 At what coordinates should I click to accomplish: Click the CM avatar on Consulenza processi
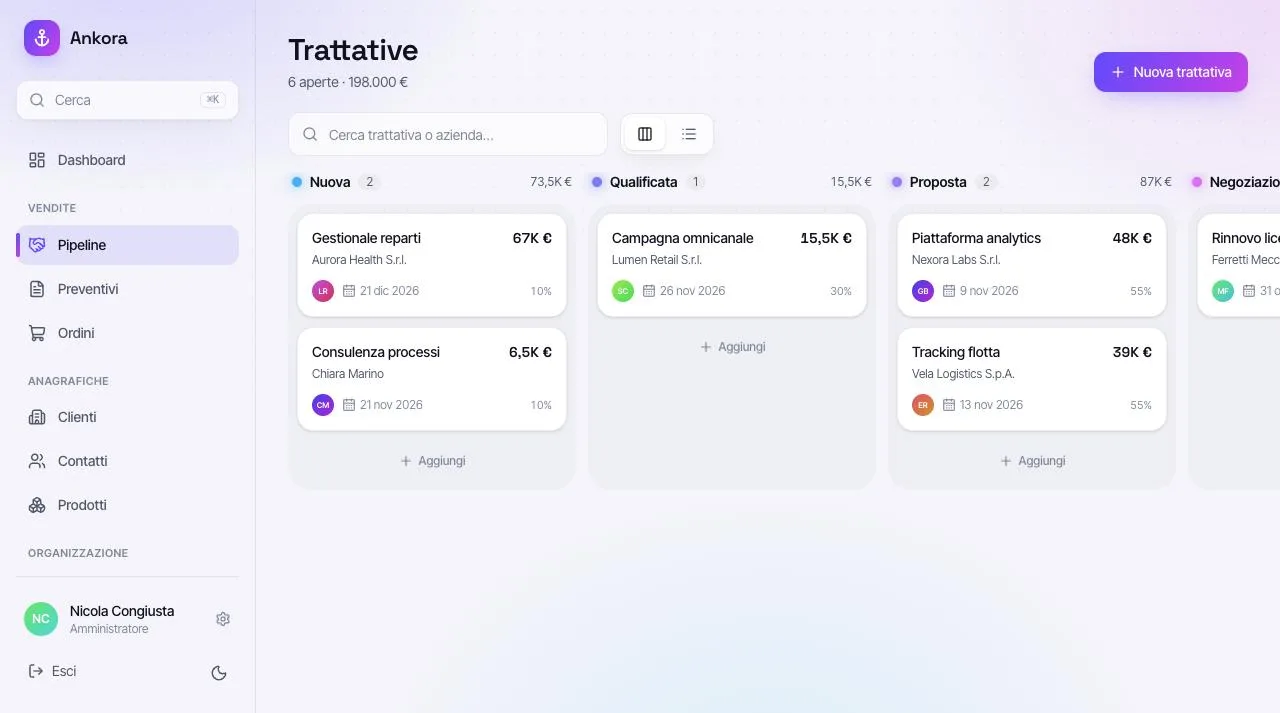pos(323,405)
